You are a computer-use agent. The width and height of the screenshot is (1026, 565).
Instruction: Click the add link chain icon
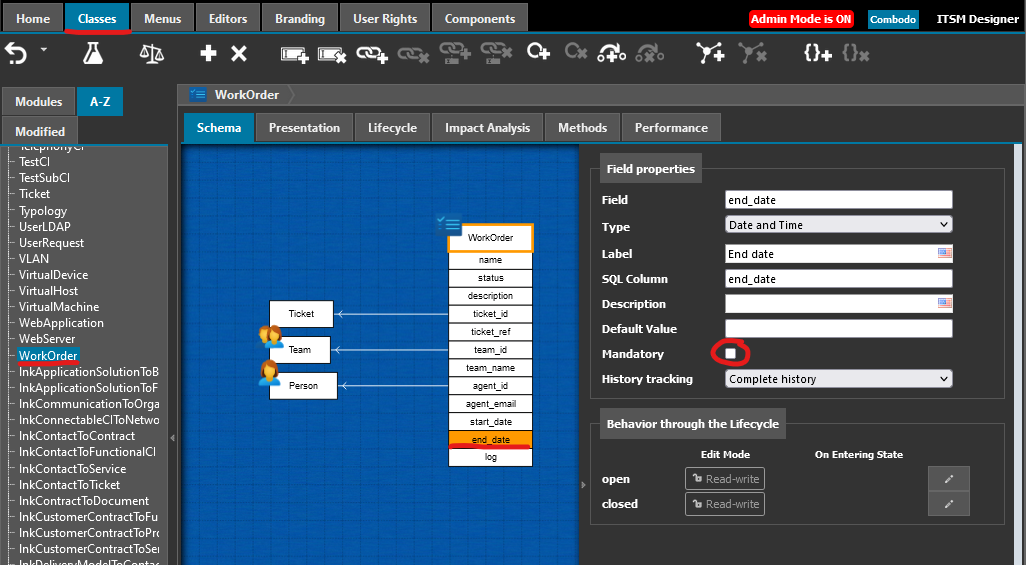[372, 54]
